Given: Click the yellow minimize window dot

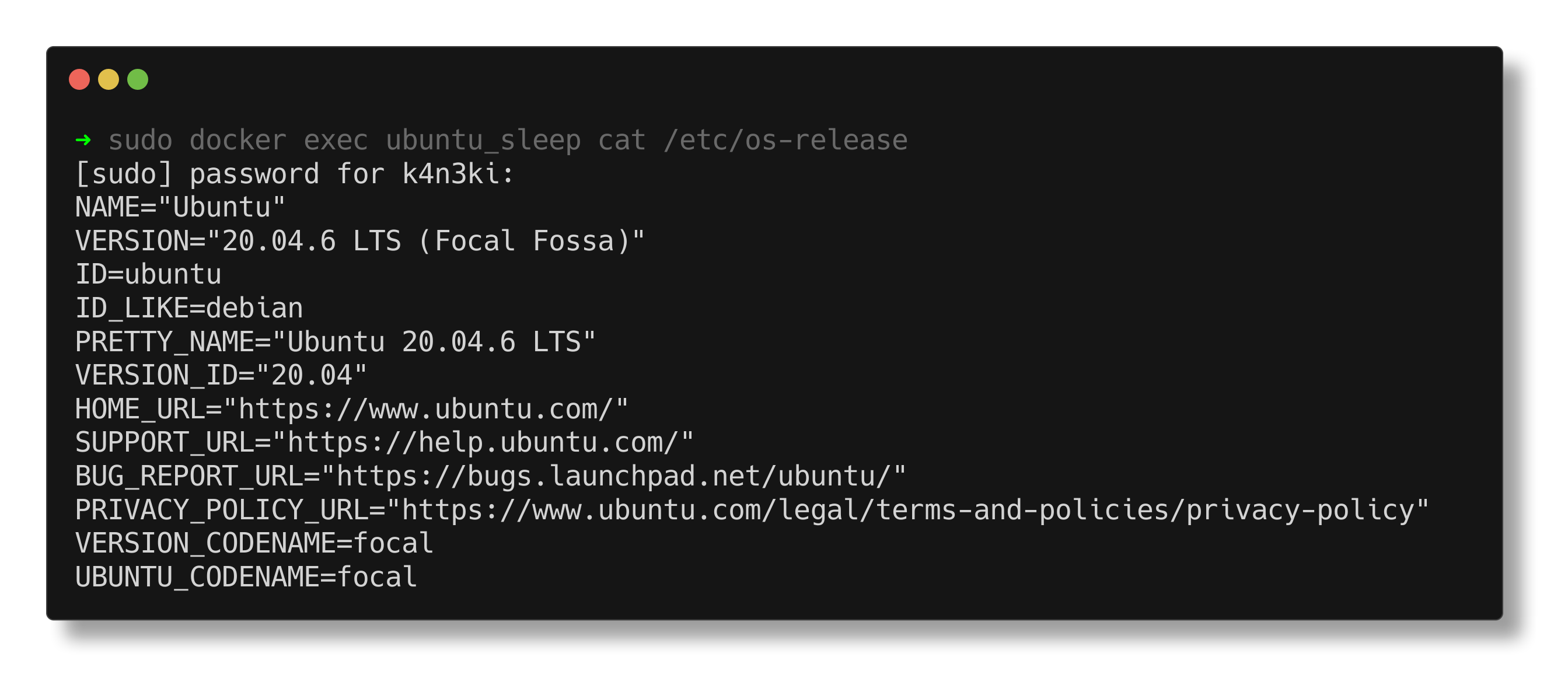Looking at the screenshot, I should pyautogui.click(x=109, y=80).
